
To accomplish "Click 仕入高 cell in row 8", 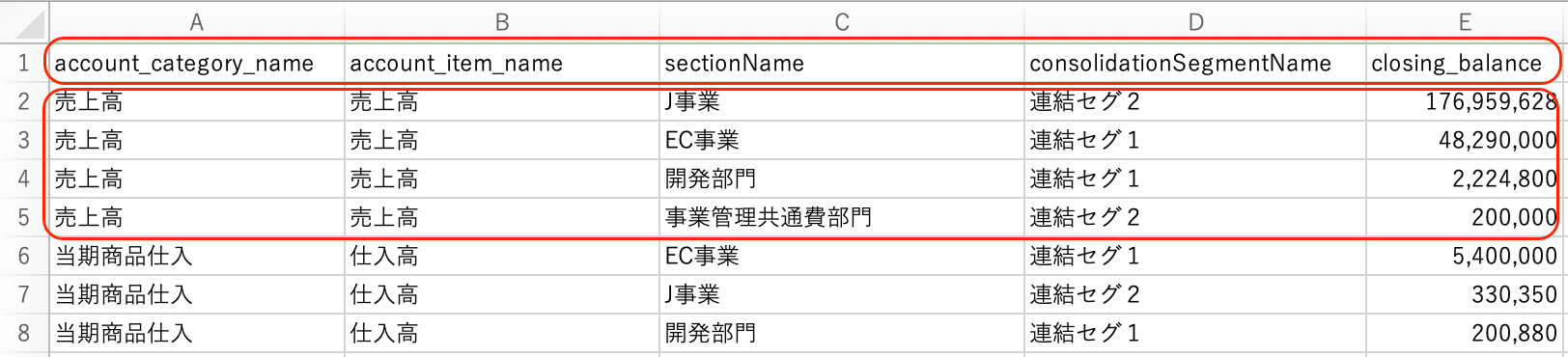I will [502, 333].
